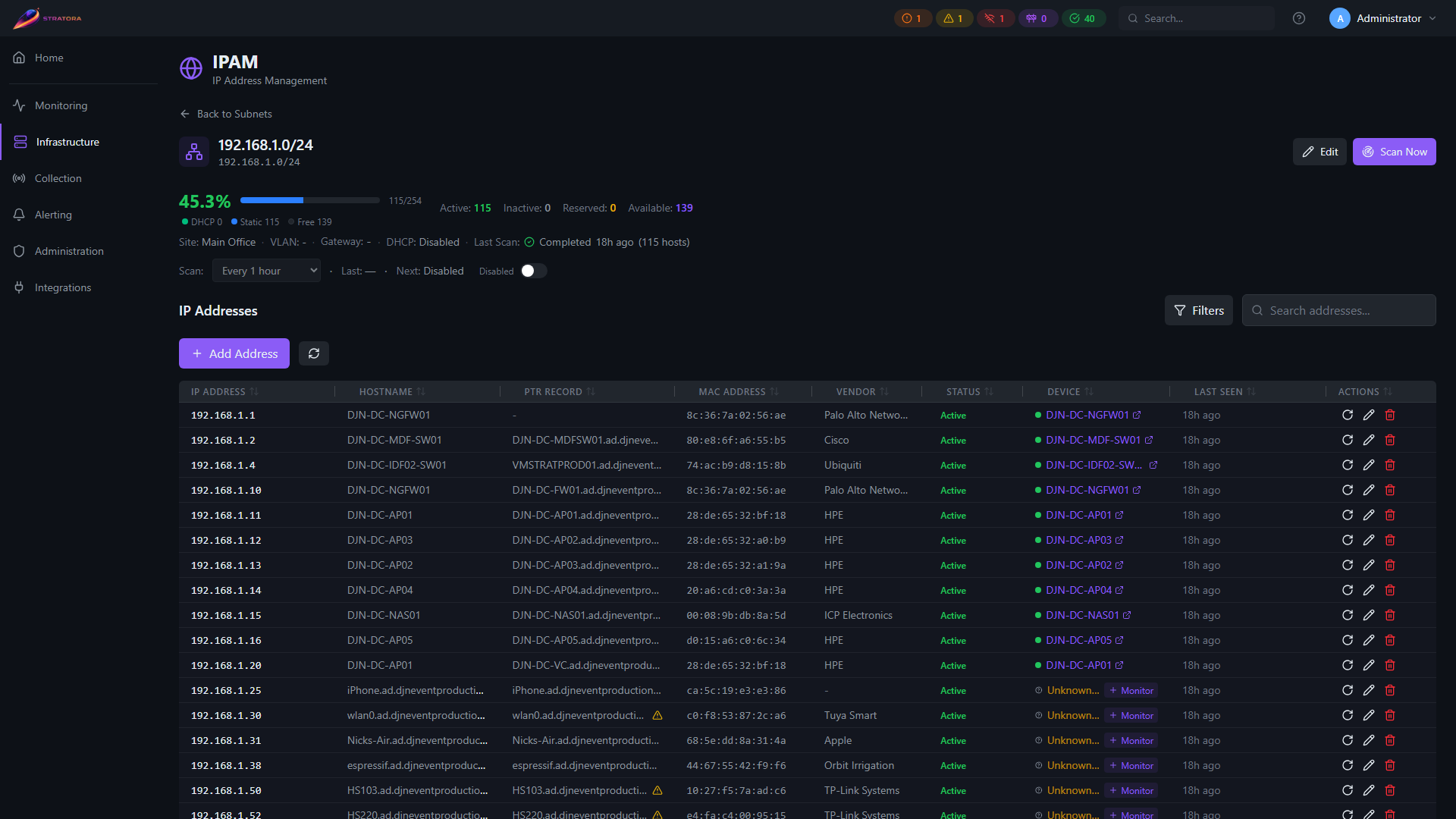The image size is (1456, 819).
Task: Click the Edit subnet button
Action: 1319,152
